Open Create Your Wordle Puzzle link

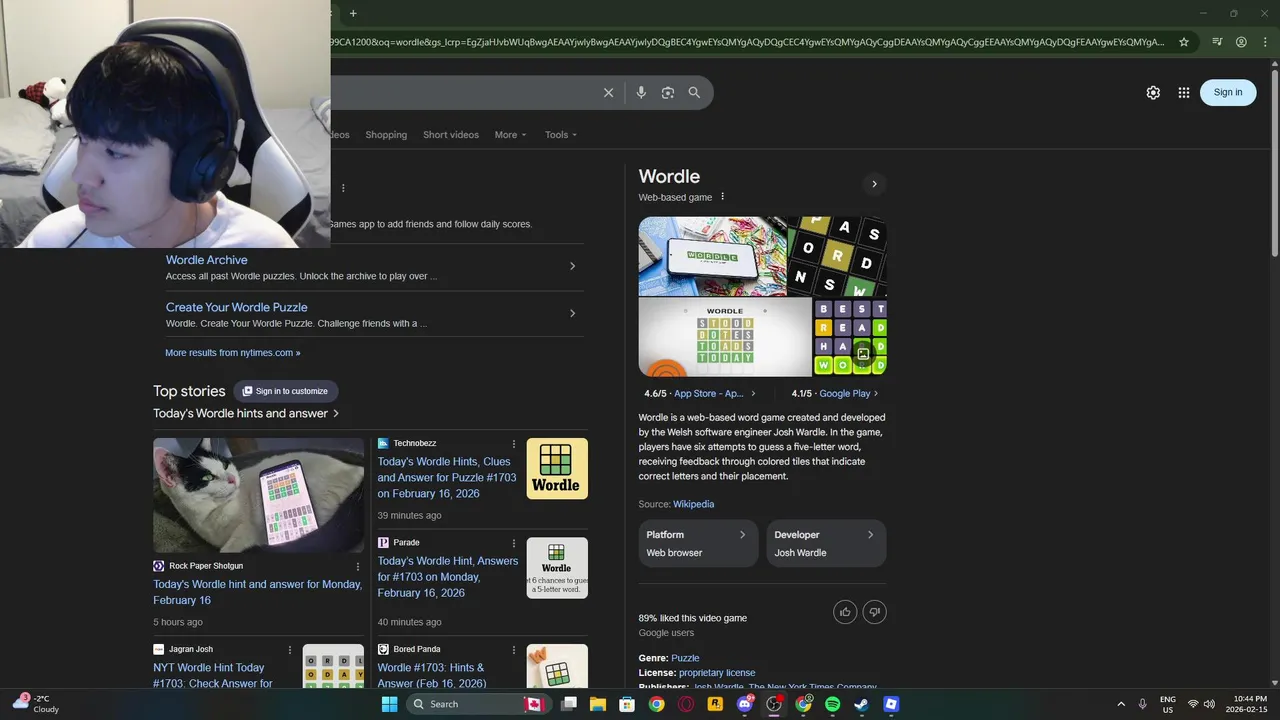point(237,307)
